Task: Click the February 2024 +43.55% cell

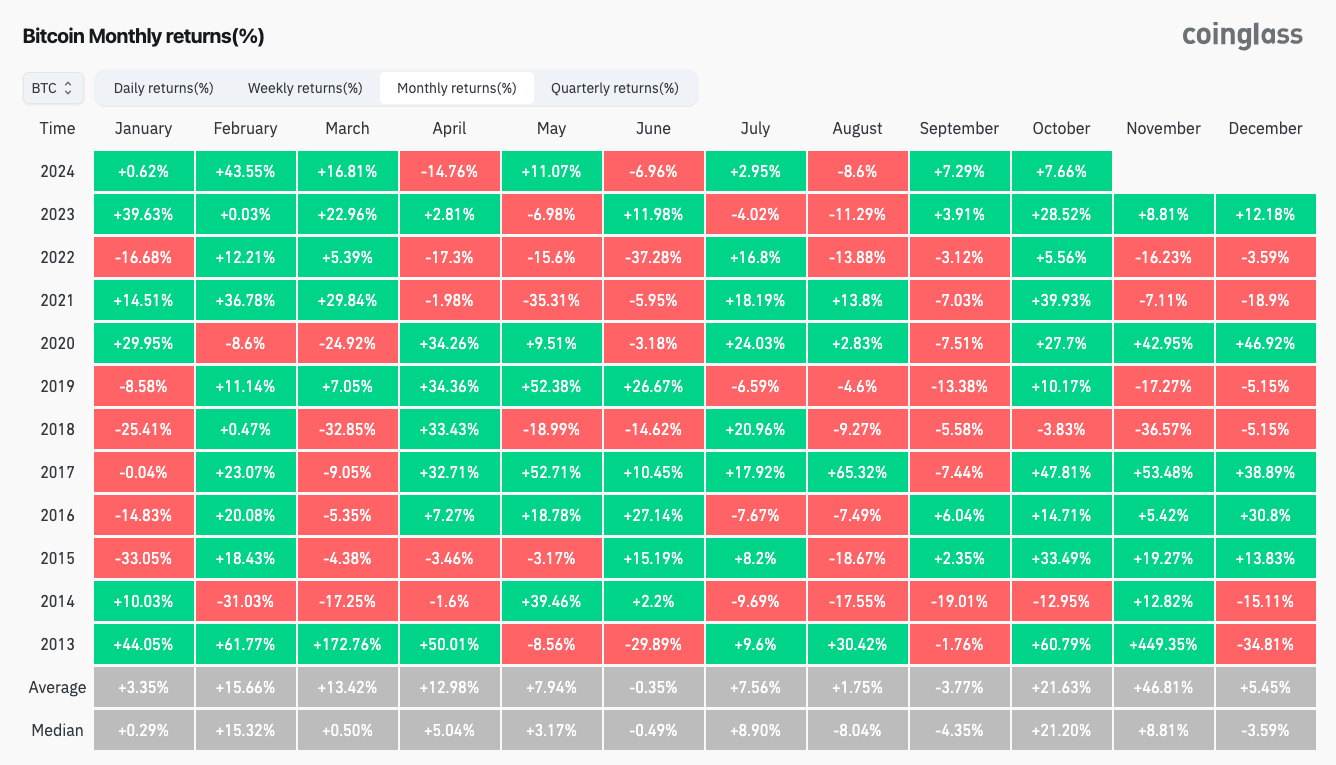Action: [x=245, y=171]
